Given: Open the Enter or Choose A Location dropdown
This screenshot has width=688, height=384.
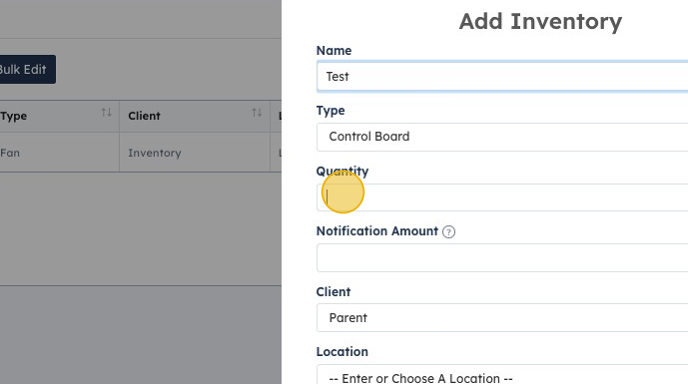Looking at the screenshot, I should pos(502,375).
